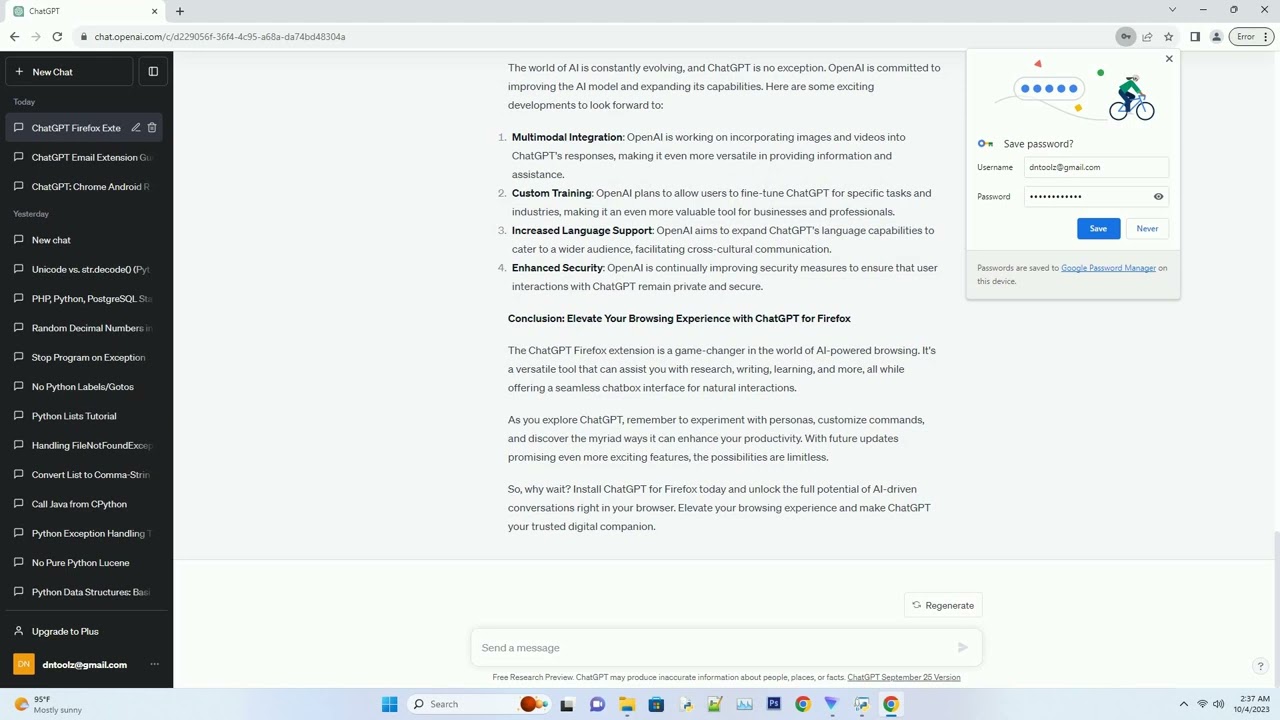Viewport: 1280px width, 720px height.
Task: Open PHP, Python, PostgreSQL chat
Action: point(86,299)
